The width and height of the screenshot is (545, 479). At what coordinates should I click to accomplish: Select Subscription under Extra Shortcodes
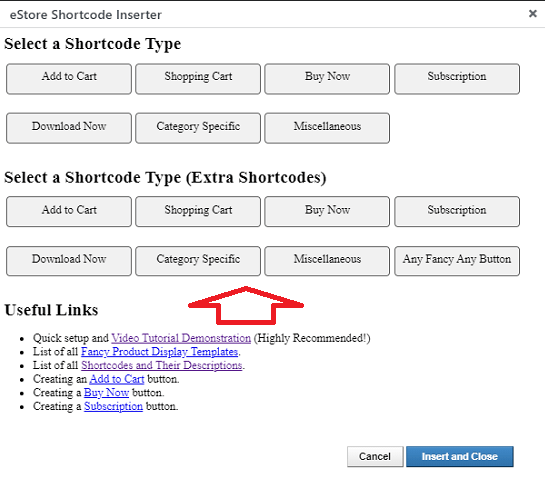pyautogui.click(x=457, y=212)
